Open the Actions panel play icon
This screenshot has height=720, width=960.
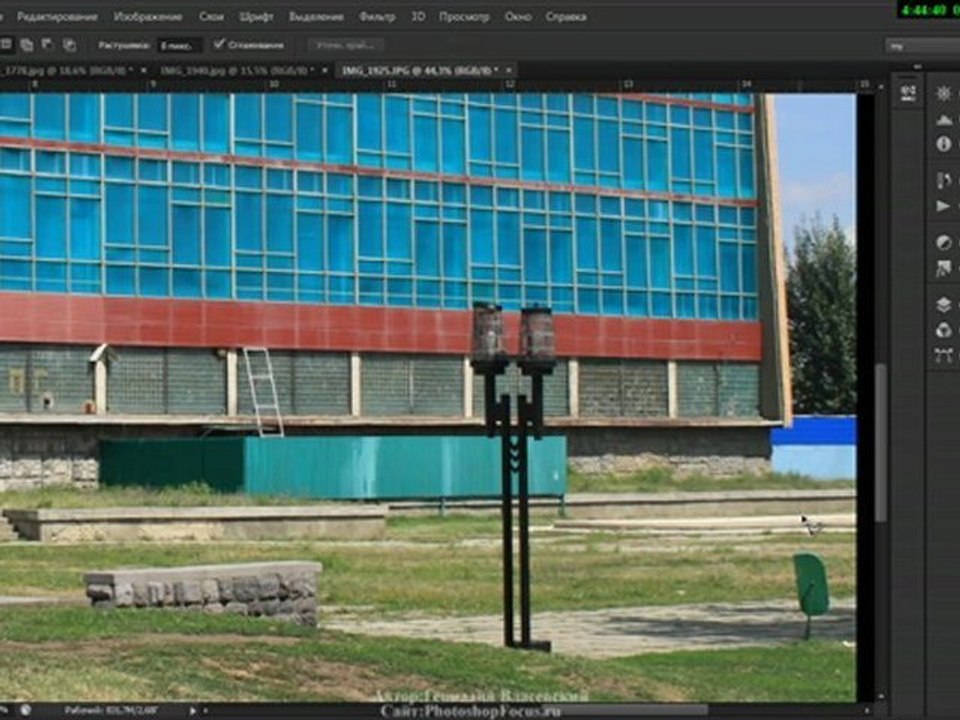click(x=943, y=206)
